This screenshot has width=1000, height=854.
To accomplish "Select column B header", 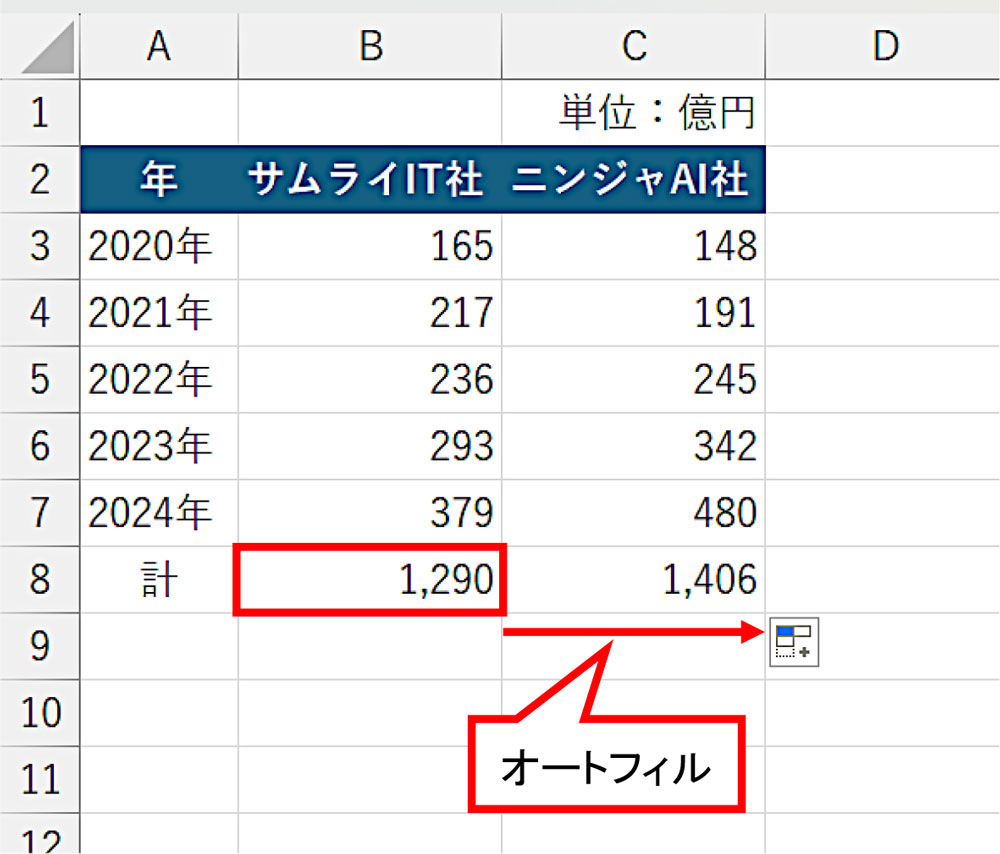I will click(x=370, y=46).
